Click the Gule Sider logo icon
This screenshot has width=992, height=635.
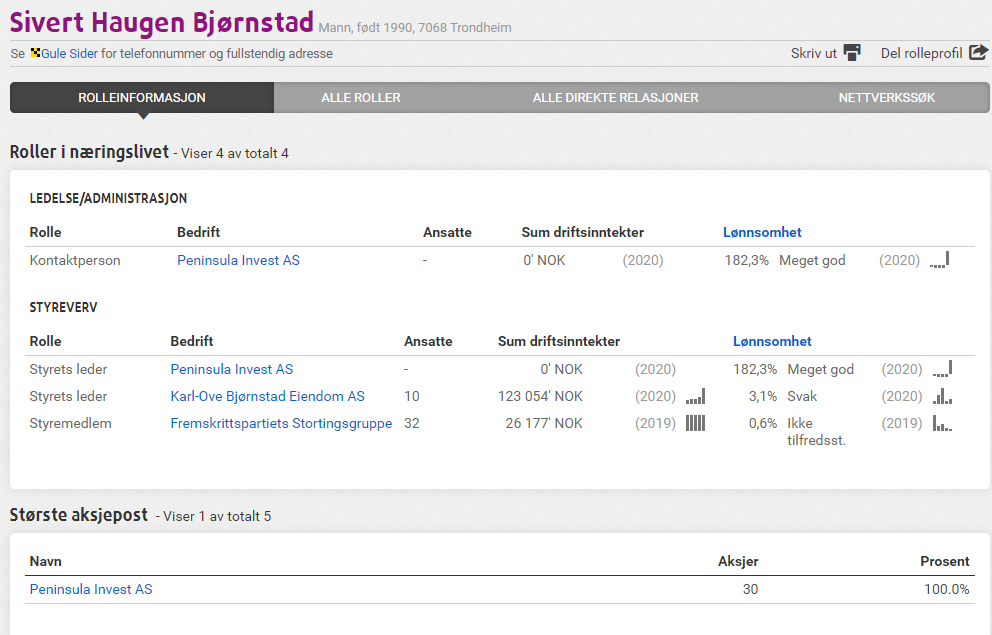(x=35, y=53)
